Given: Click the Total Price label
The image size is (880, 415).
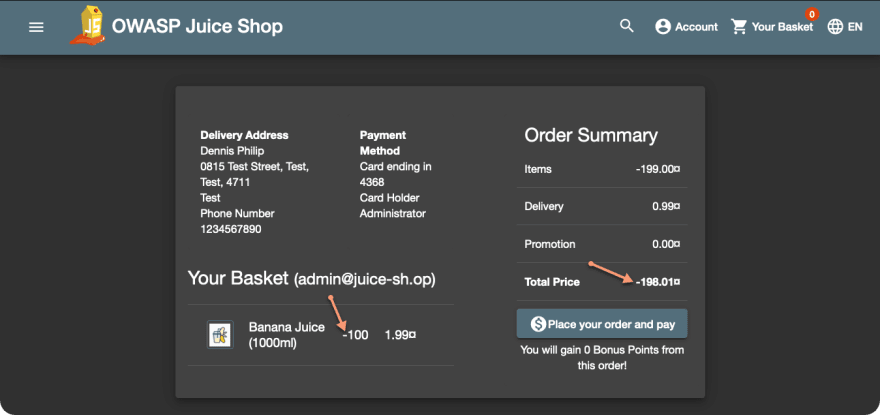Looking at the screenshot, I should click(552, 282).
